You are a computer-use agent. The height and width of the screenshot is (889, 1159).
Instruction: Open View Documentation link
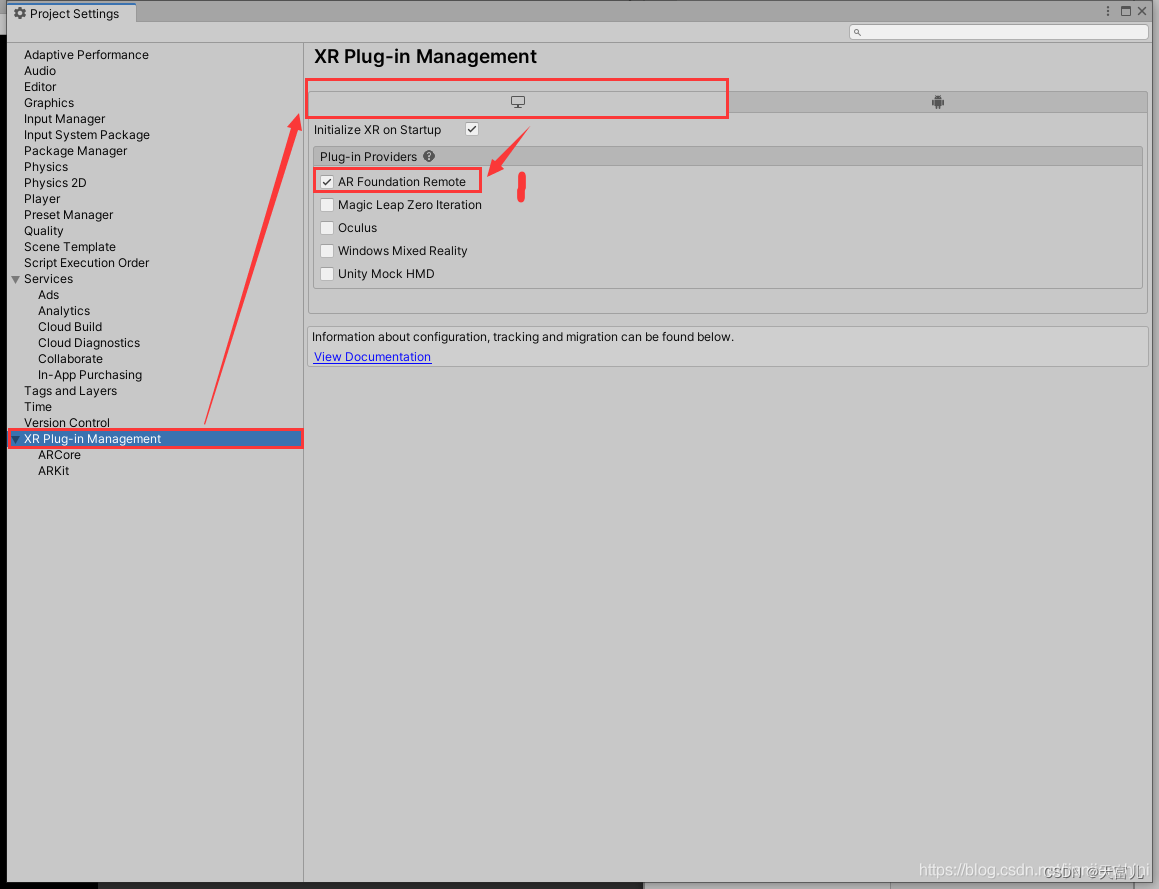pos(371,356)
